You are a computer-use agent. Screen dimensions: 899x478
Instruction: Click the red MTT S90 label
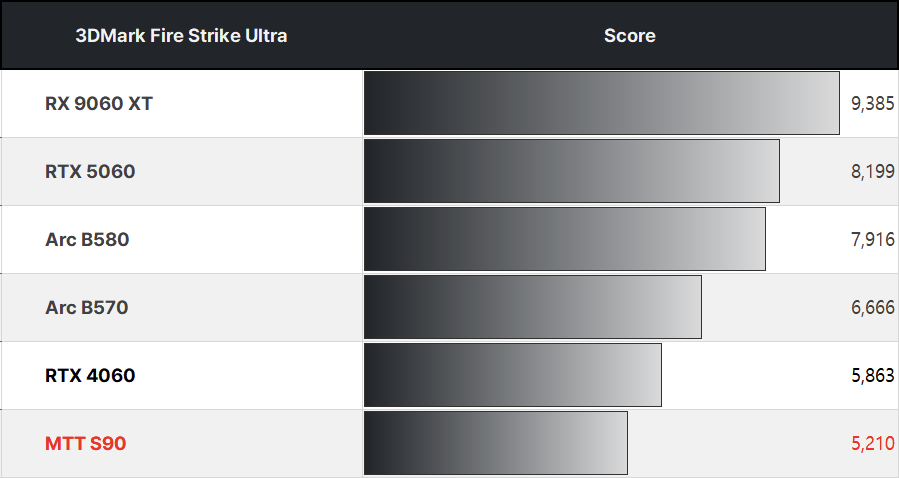click(86, 443)
